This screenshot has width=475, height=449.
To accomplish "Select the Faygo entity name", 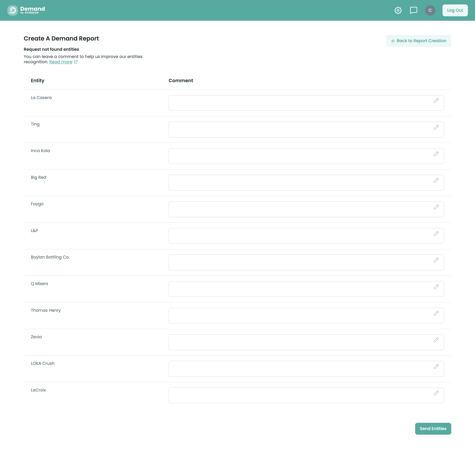I will [37, 204].
